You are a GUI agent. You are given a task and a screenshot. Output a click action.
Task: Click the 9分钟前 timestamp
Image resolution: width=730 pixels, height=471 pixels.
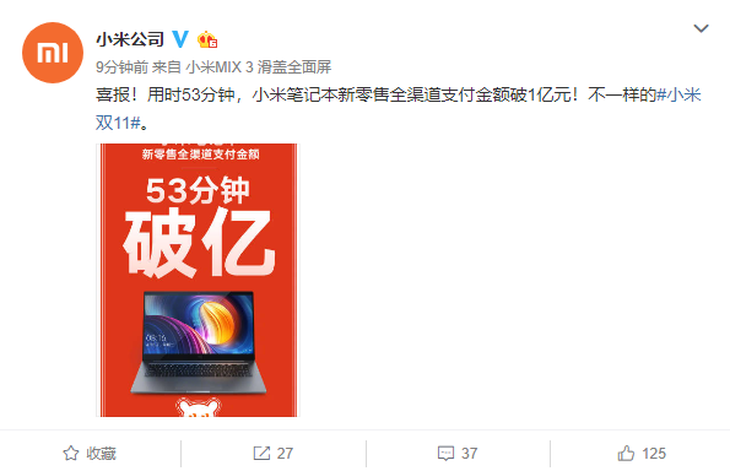pyautogui.click(x=122, y=67)
